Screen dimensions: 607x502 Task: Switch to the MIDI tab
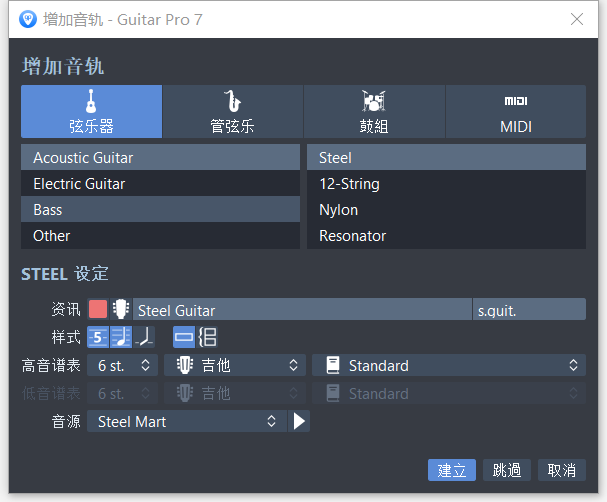(516, 111)
